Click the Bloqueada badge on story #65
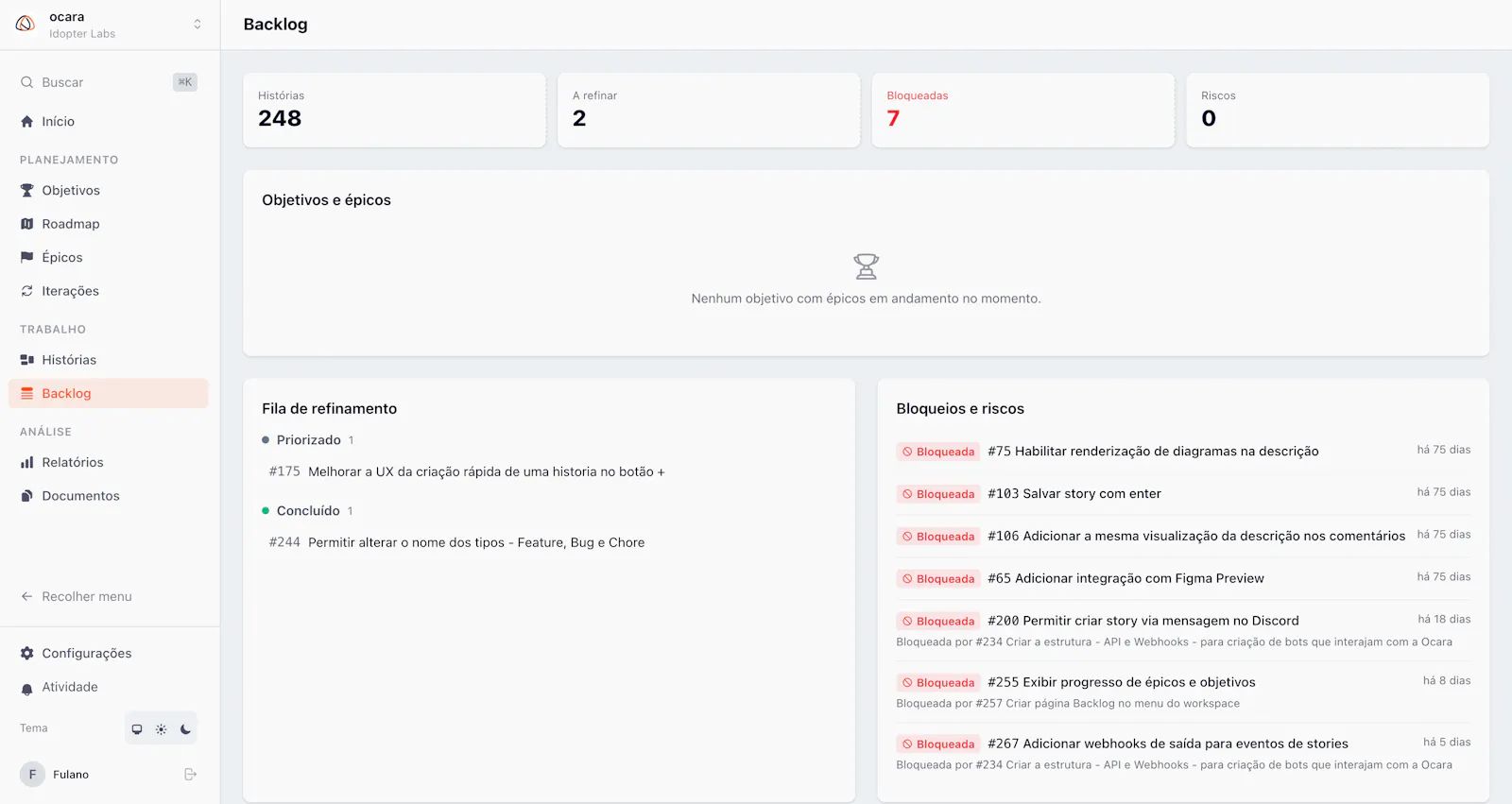The height and width of the screenshot is (804, 1512). (x=938, y=579)
